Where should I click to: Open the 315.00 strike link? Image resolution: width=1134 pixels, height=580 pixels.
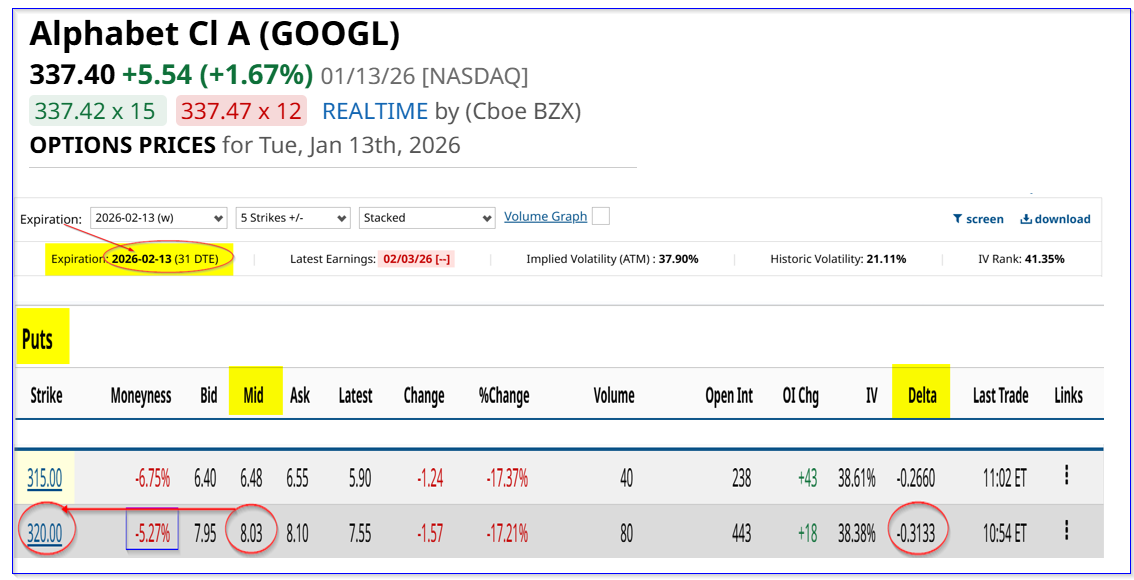(x=44, y=478)
